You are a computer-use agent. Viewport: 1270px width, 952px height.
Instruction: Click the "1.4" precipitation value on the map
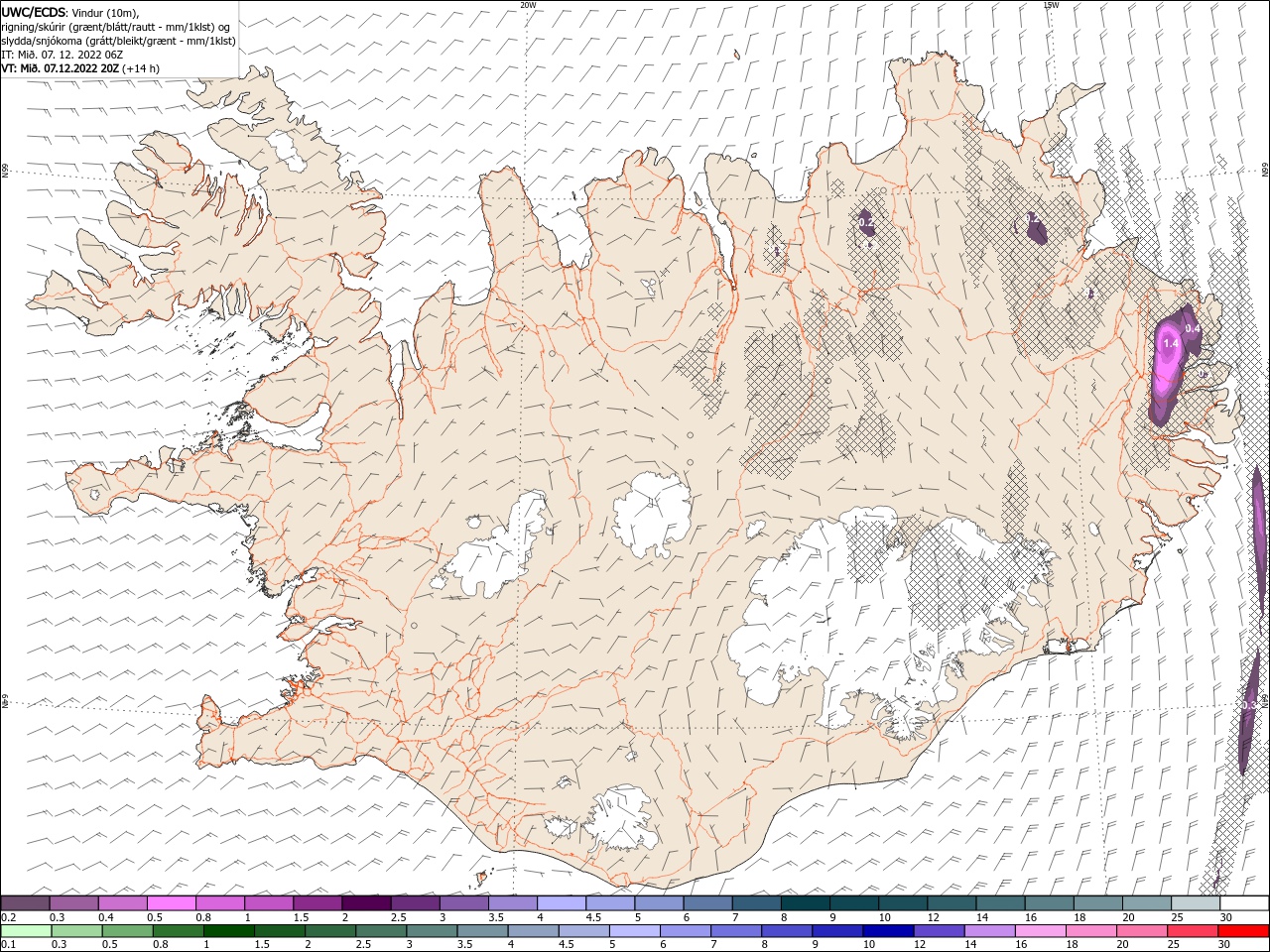pyautogui.click(x=1170, y=343)
